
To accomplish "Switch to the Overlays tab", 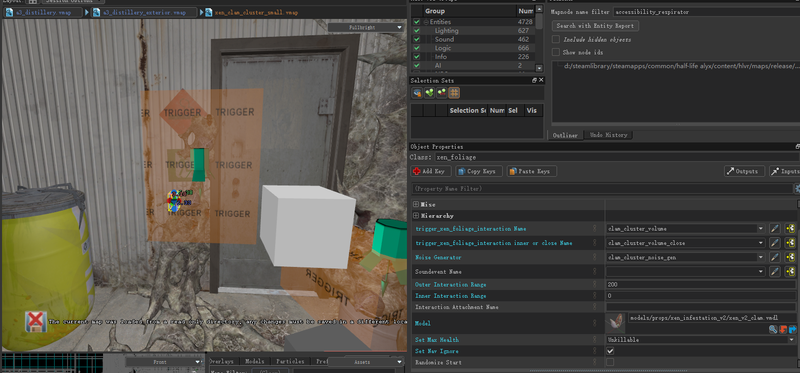I will click(x=221, y=361).
